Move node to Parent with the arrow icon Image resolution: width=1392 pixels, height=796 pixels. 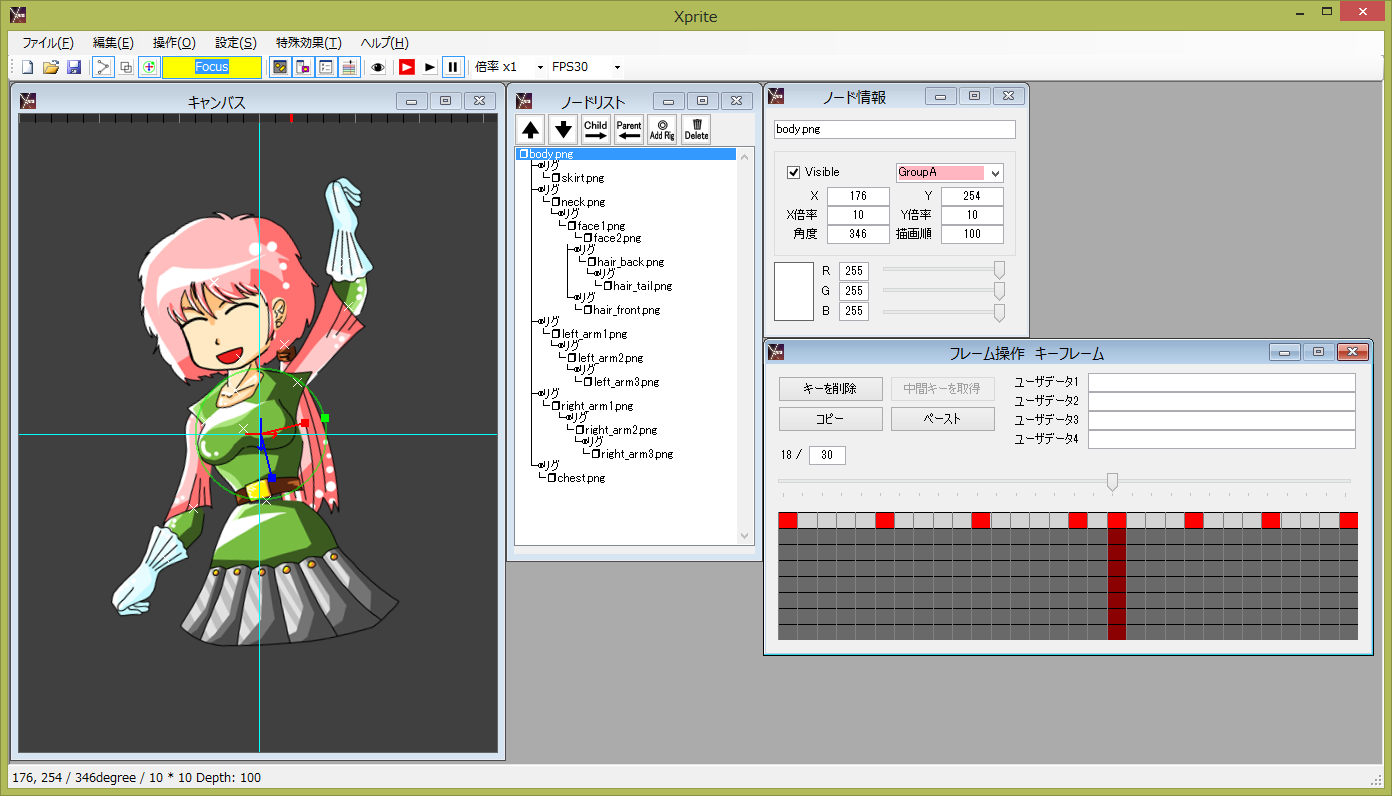(x=629, y=129)
